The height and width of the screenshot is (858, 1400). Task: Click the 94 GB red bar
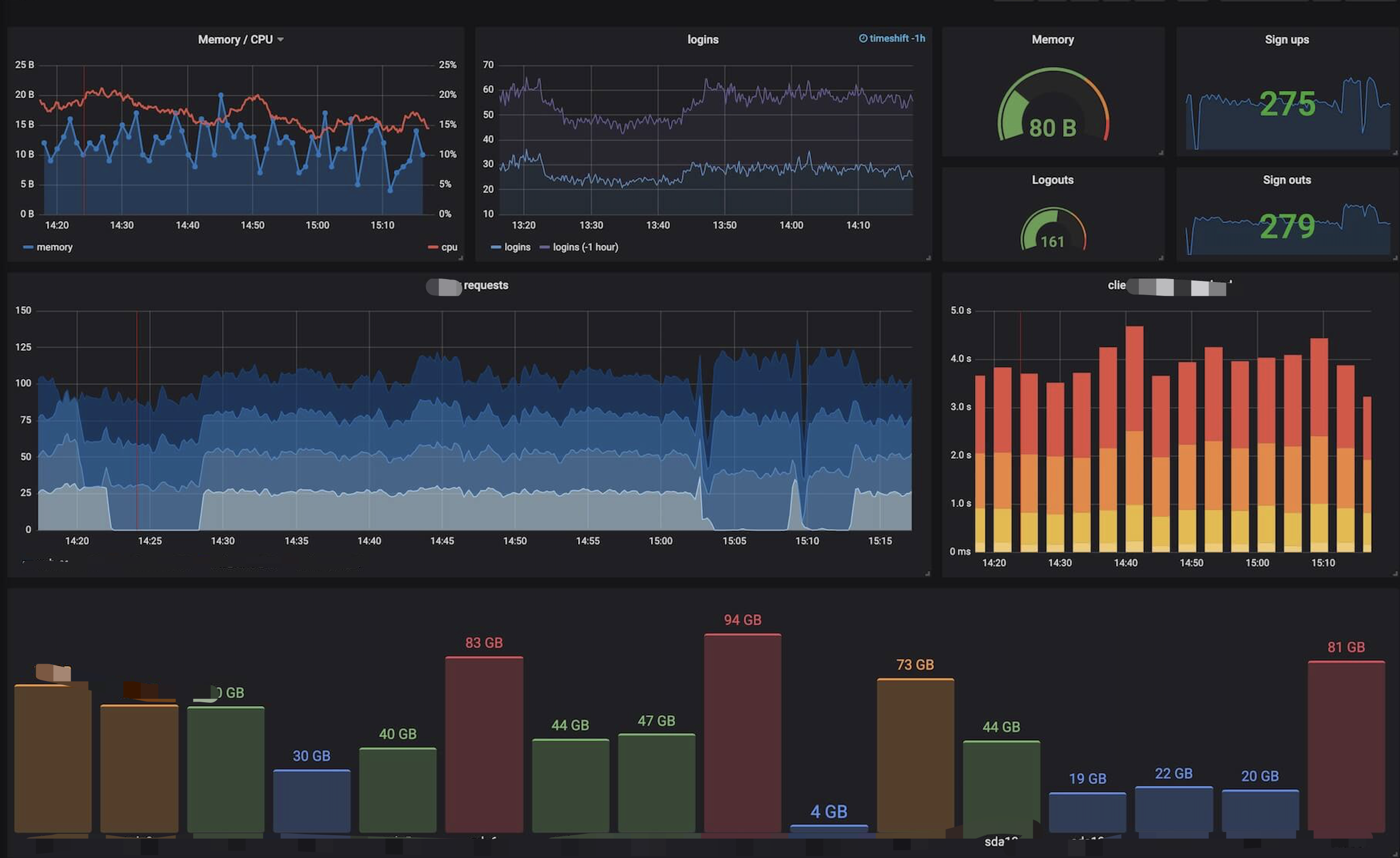(x=742, y=732)
